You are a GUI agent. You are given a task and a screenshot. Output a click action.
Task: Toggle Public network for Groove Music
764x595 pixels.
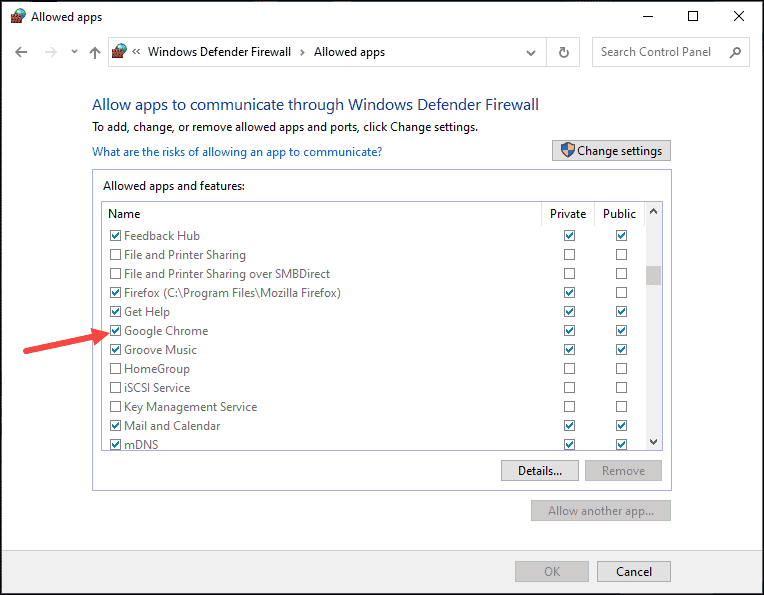click(621, 350)
